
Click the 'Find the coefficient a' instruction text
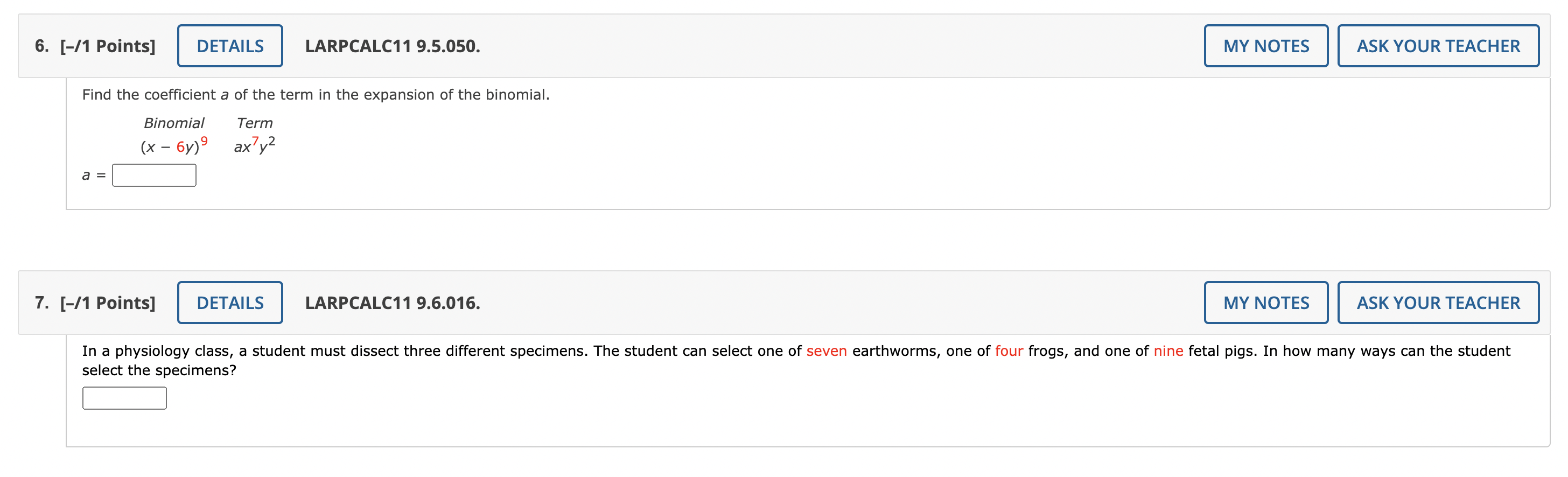tap(316, 95)
